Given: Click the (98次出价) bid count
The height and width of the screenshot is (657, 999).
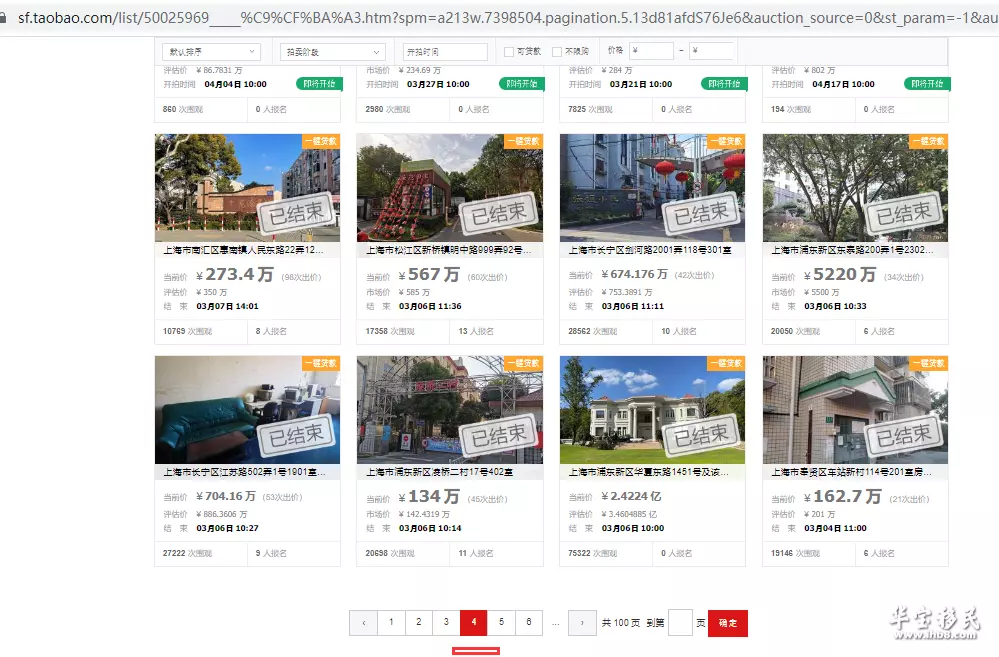Looking at the screenshot, I should pyautogui.click(x=301, y=277).
